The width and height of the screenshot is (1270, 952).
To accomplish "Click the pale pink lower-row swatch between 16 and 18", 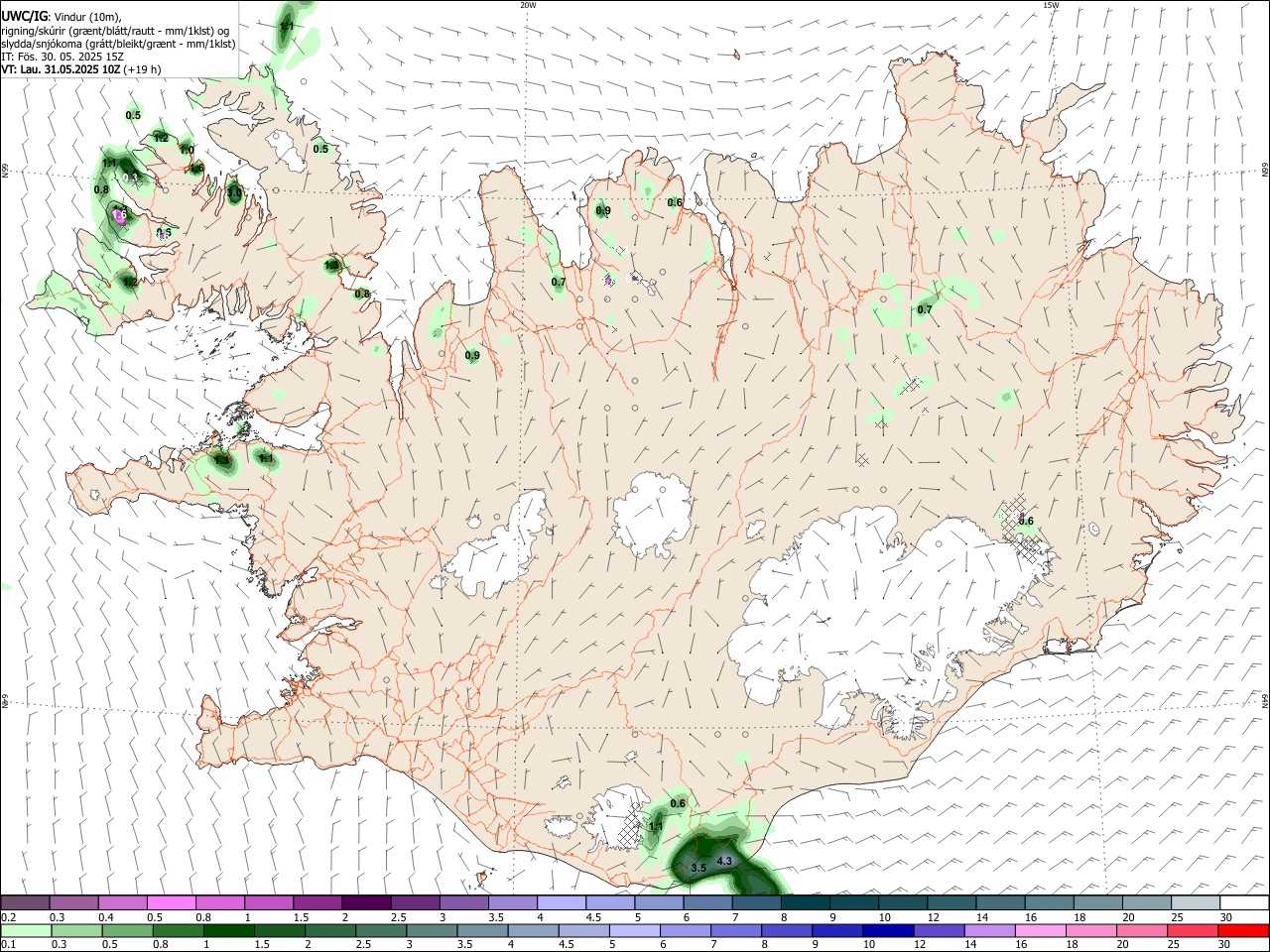I will coord(1040,930).
